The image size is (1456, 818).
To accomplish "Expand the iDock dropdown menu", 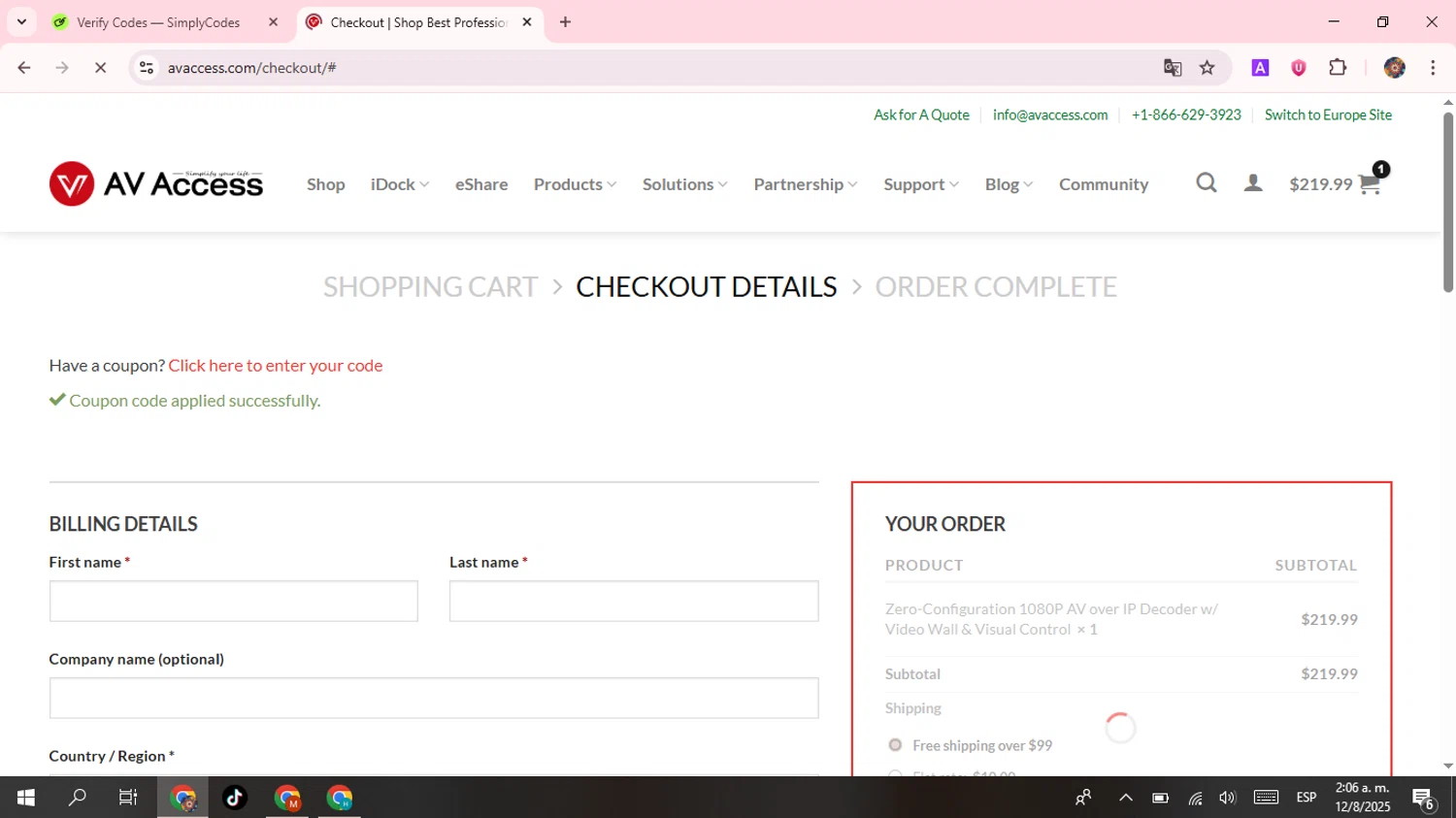I will pyautogui.click(x=400, y=184).
